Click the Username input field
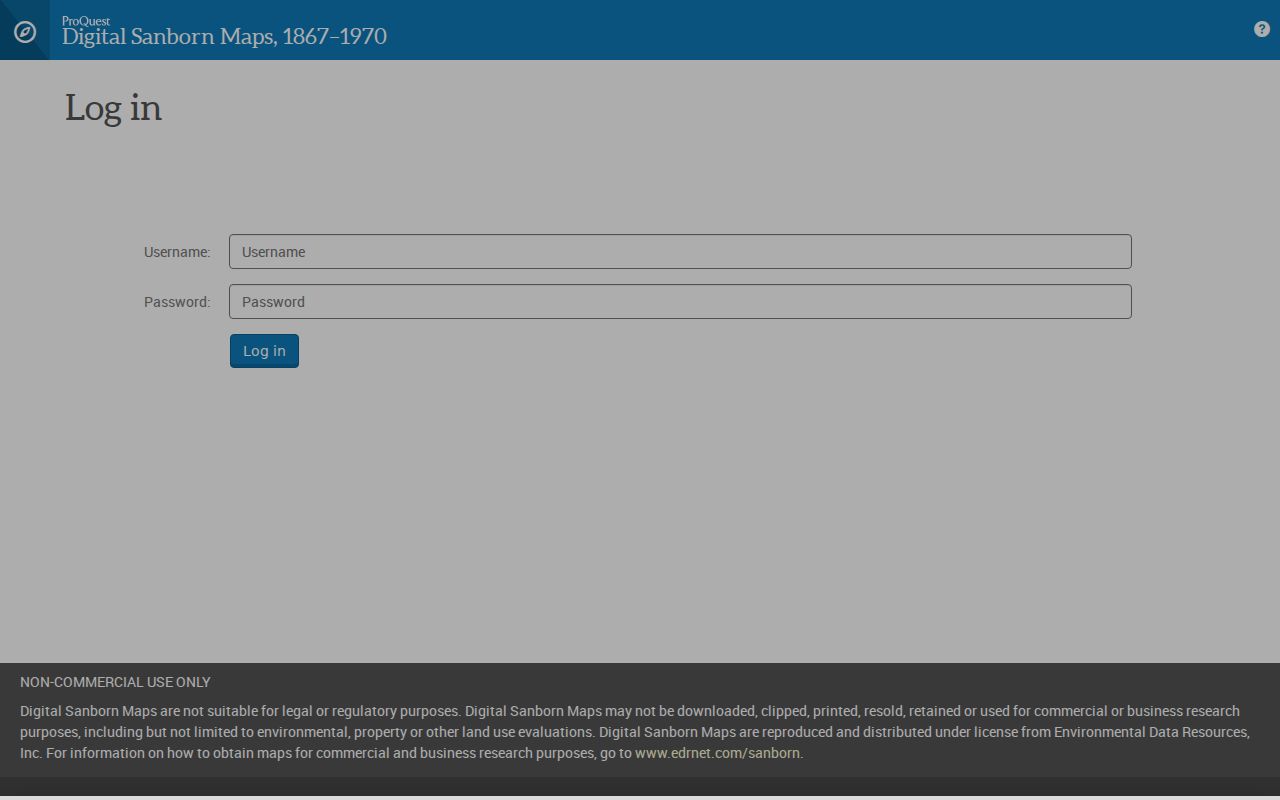The height and width of the screenshot is (800, 1280). tap(680, 252)
